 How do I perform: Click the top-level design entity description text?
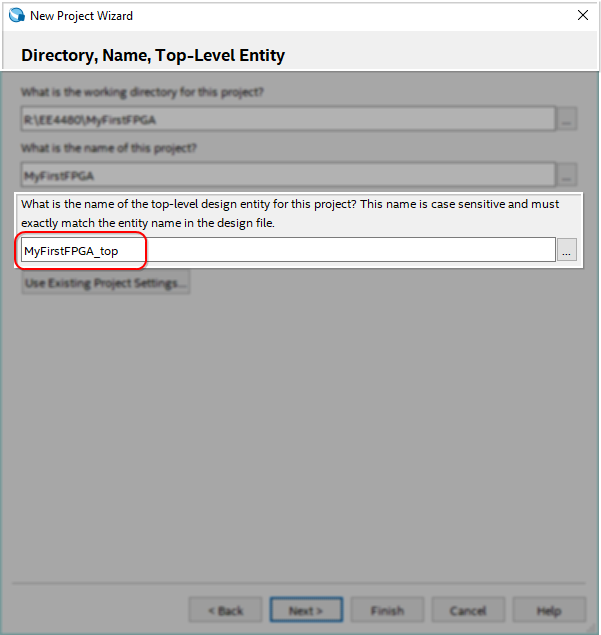click(290, 213)
